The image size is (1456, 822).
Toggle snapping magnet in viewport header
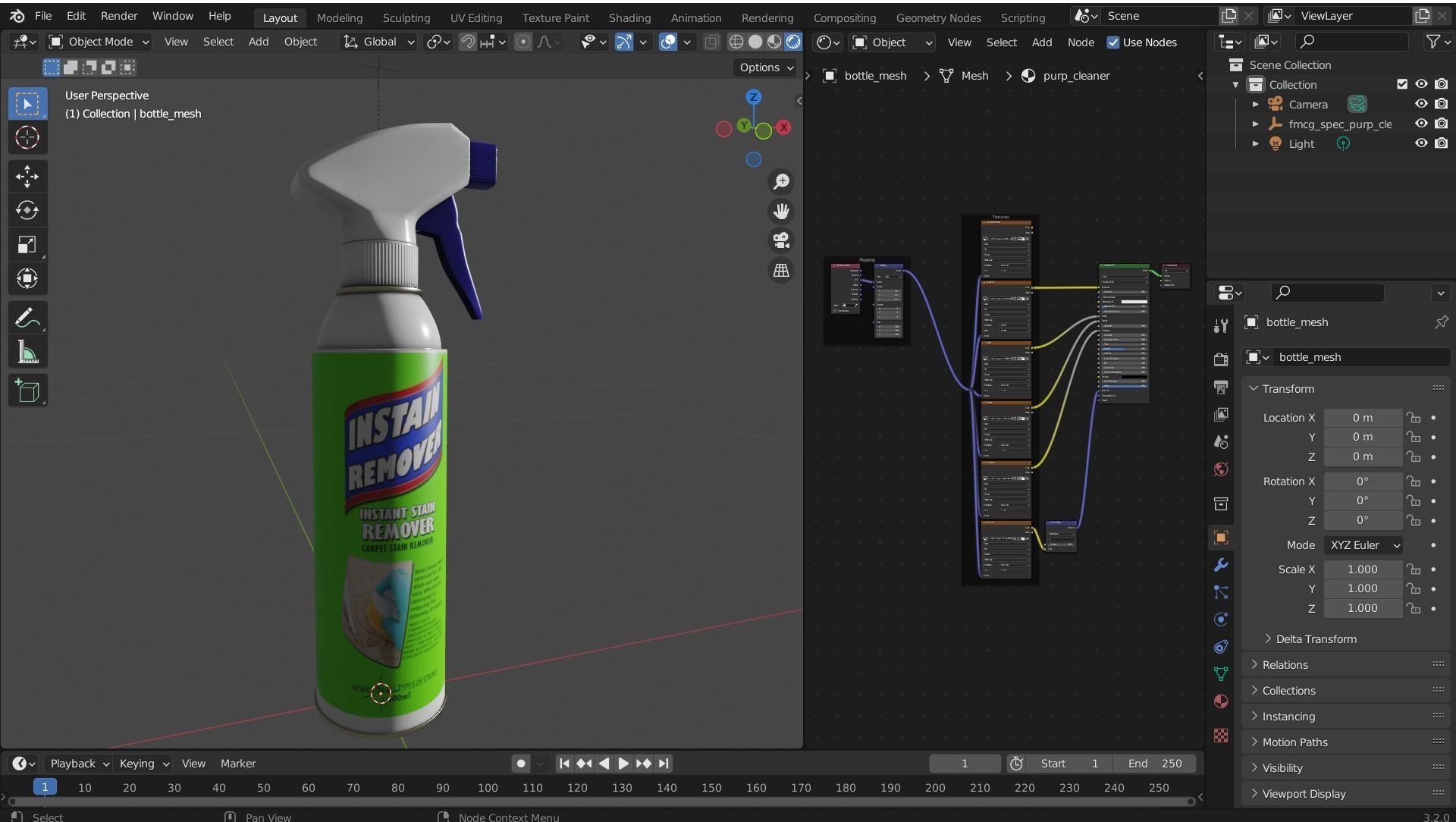pos(468,42)
